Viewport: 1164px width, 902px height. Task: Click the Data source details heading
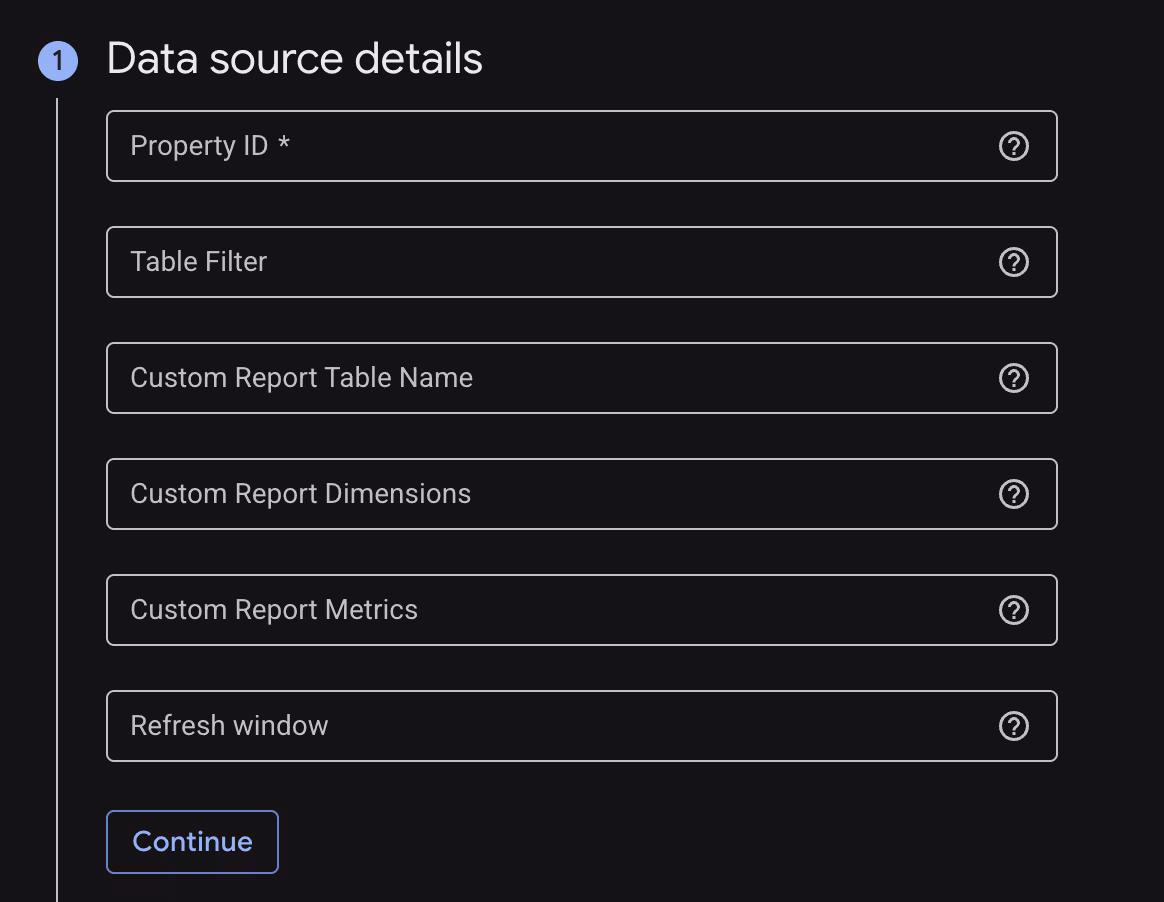tap(295, 59)
